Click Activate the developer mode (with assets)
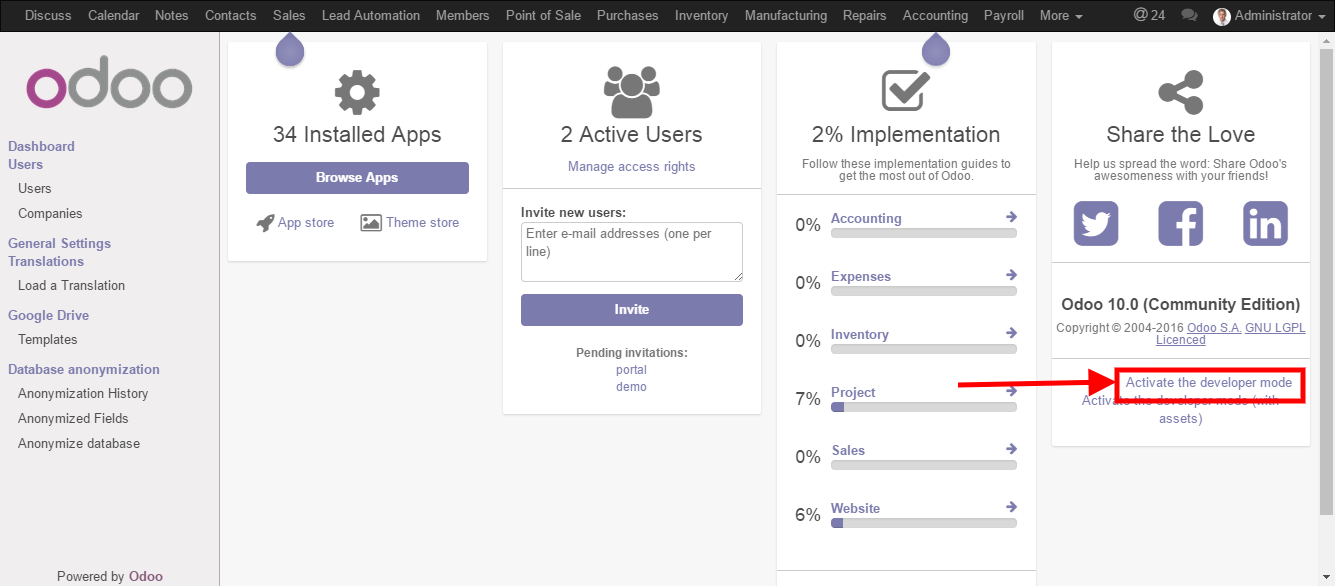The width and height of the screenshot is (1335, 586). coord(1181,409)
